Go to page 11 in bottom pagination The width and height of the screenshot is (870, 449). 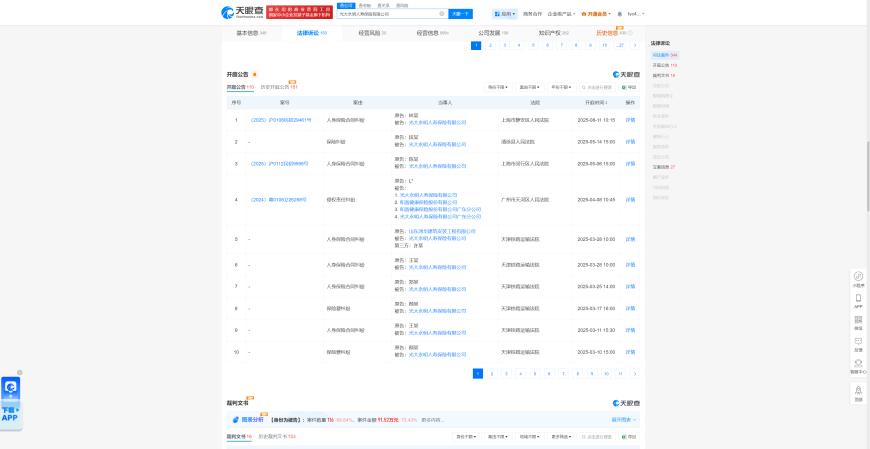(620, 374)
